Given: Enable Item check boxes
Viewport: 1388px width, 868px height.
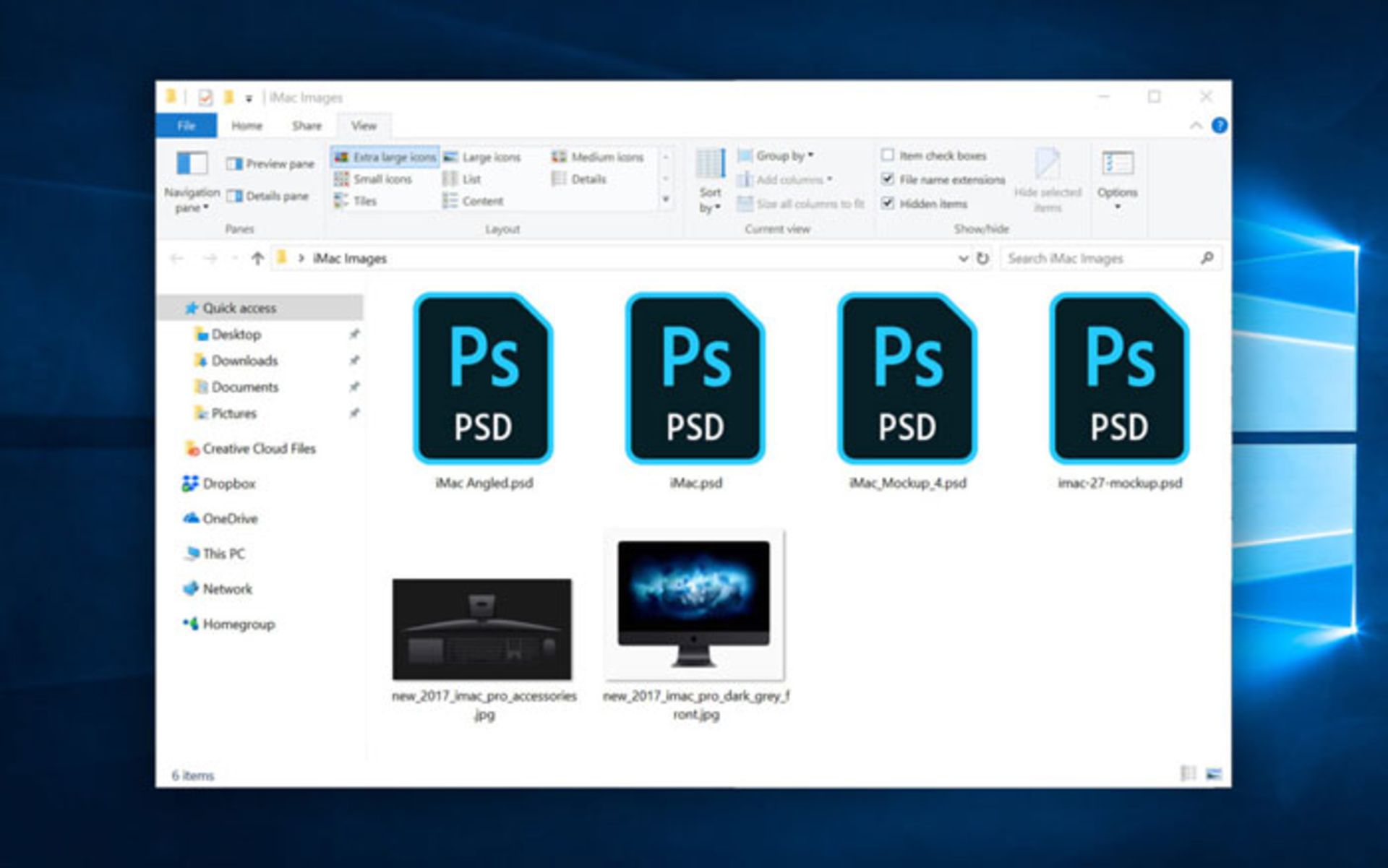Looking at the screenshot, I should pos(888,155).
